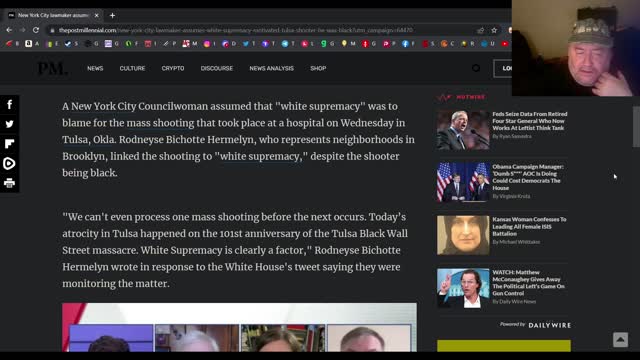Click author "By Daily Wire News"

click(x=514, y=302)
